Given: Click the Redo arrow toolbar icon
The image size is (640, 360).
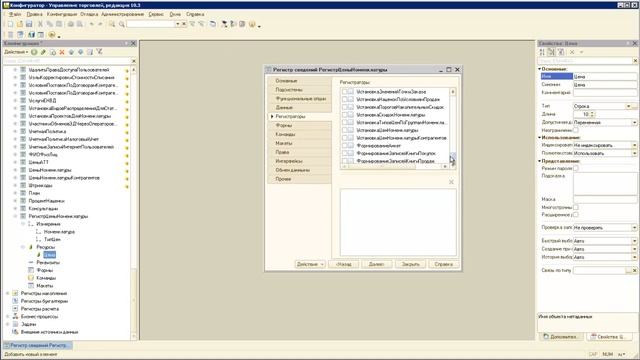Looking at the screenshot, I should coord(100,24).
